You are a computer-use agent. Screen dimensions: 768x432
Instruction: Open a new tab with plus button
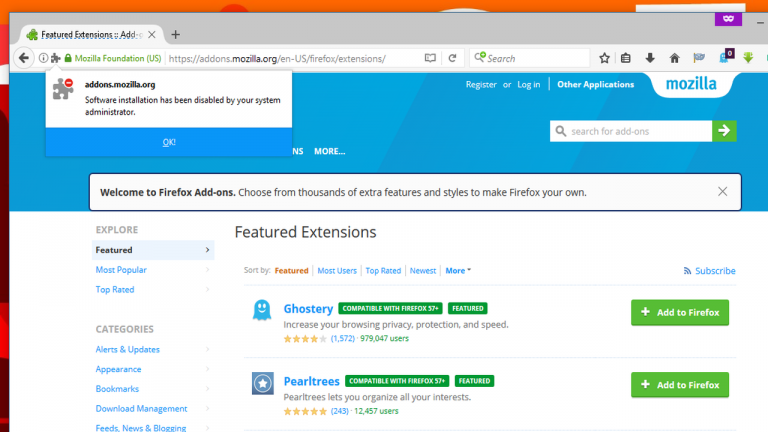point(175,34)
